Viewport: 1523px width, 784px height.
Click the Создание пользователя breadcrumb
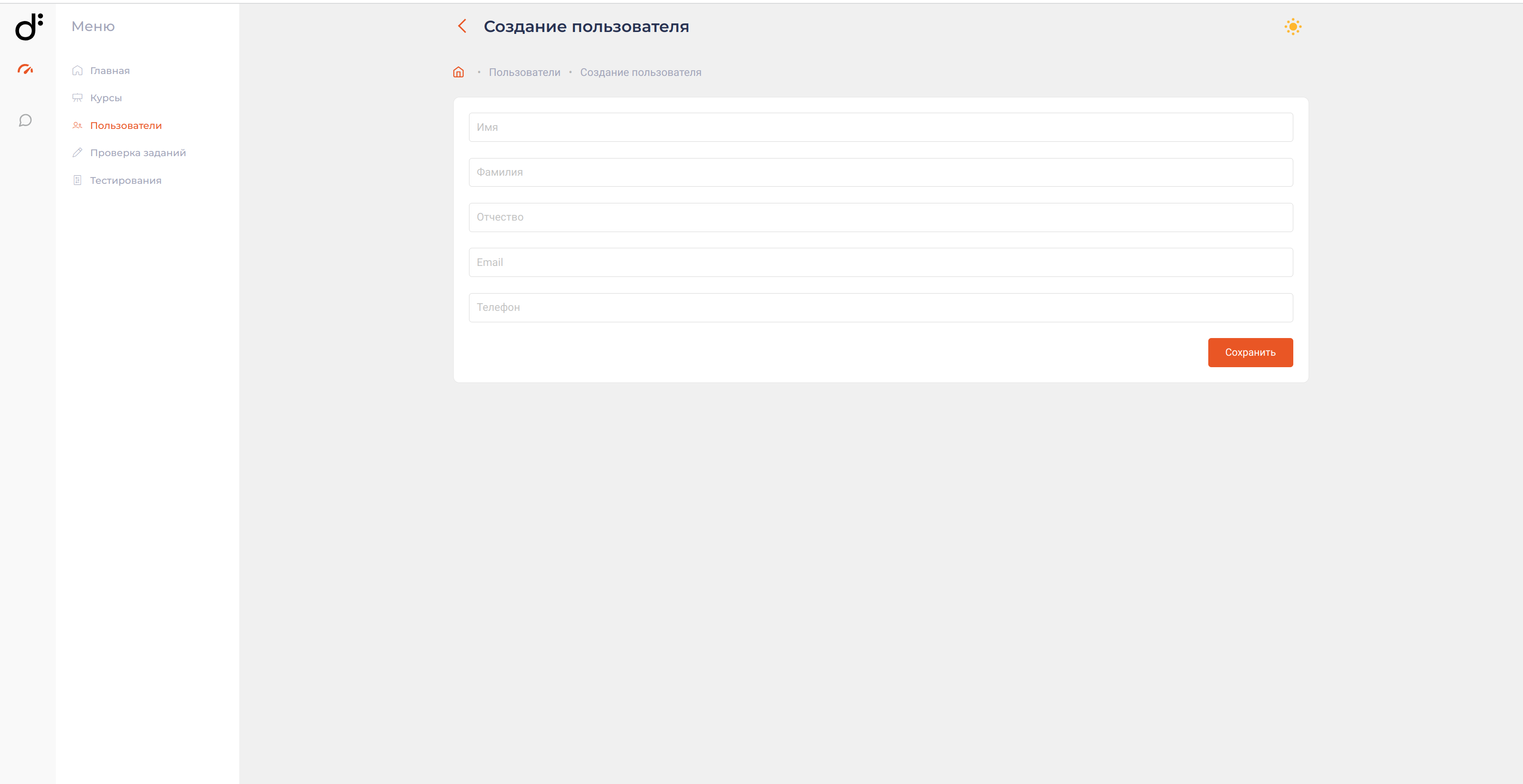click(640, 72)
